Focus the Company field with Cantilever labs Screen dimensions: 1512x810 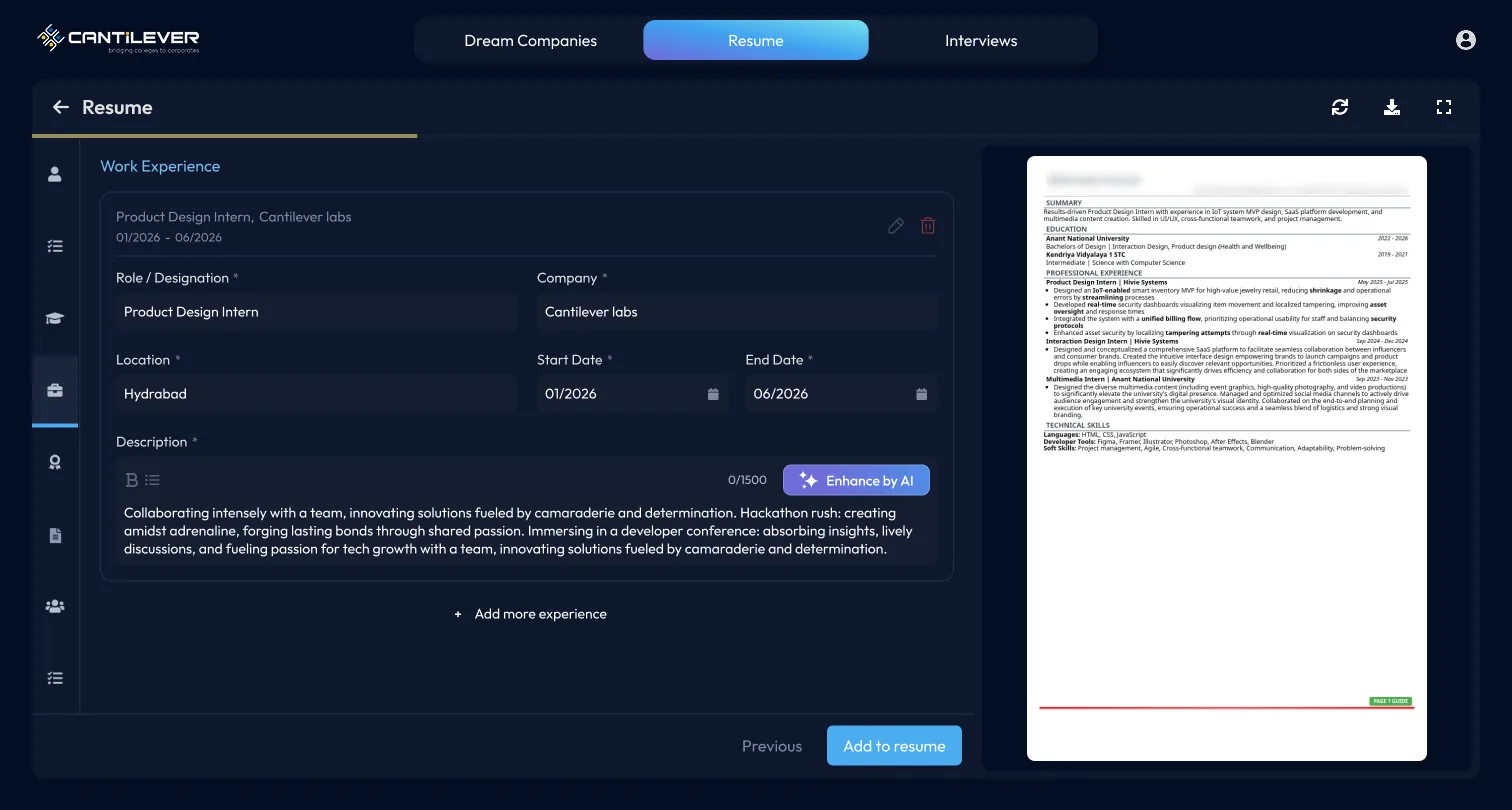click(737, 312)
